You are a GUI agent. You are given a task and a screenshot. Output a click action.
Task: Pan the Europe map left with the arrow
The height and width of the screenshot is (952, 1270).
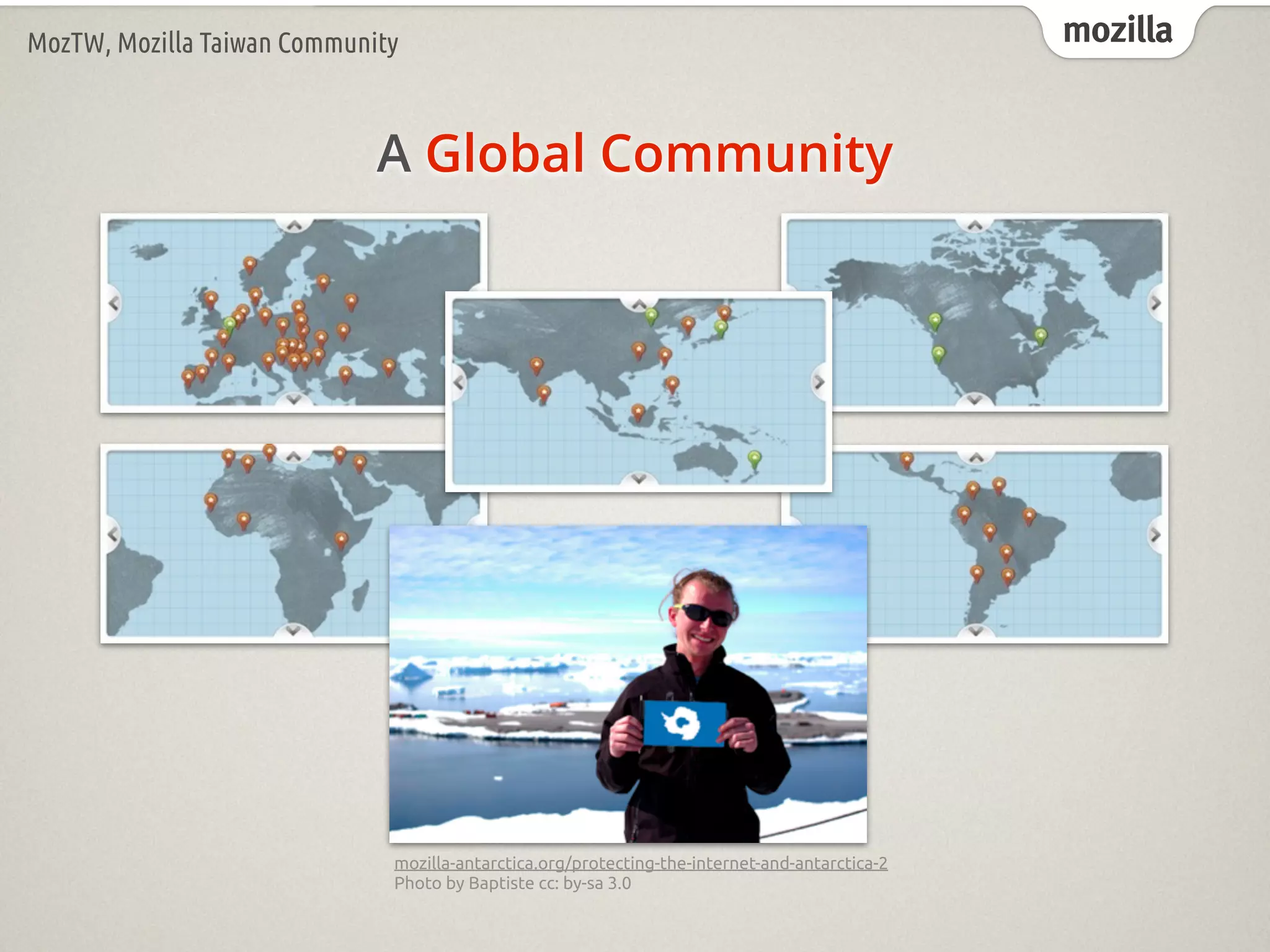pos(113,304)
